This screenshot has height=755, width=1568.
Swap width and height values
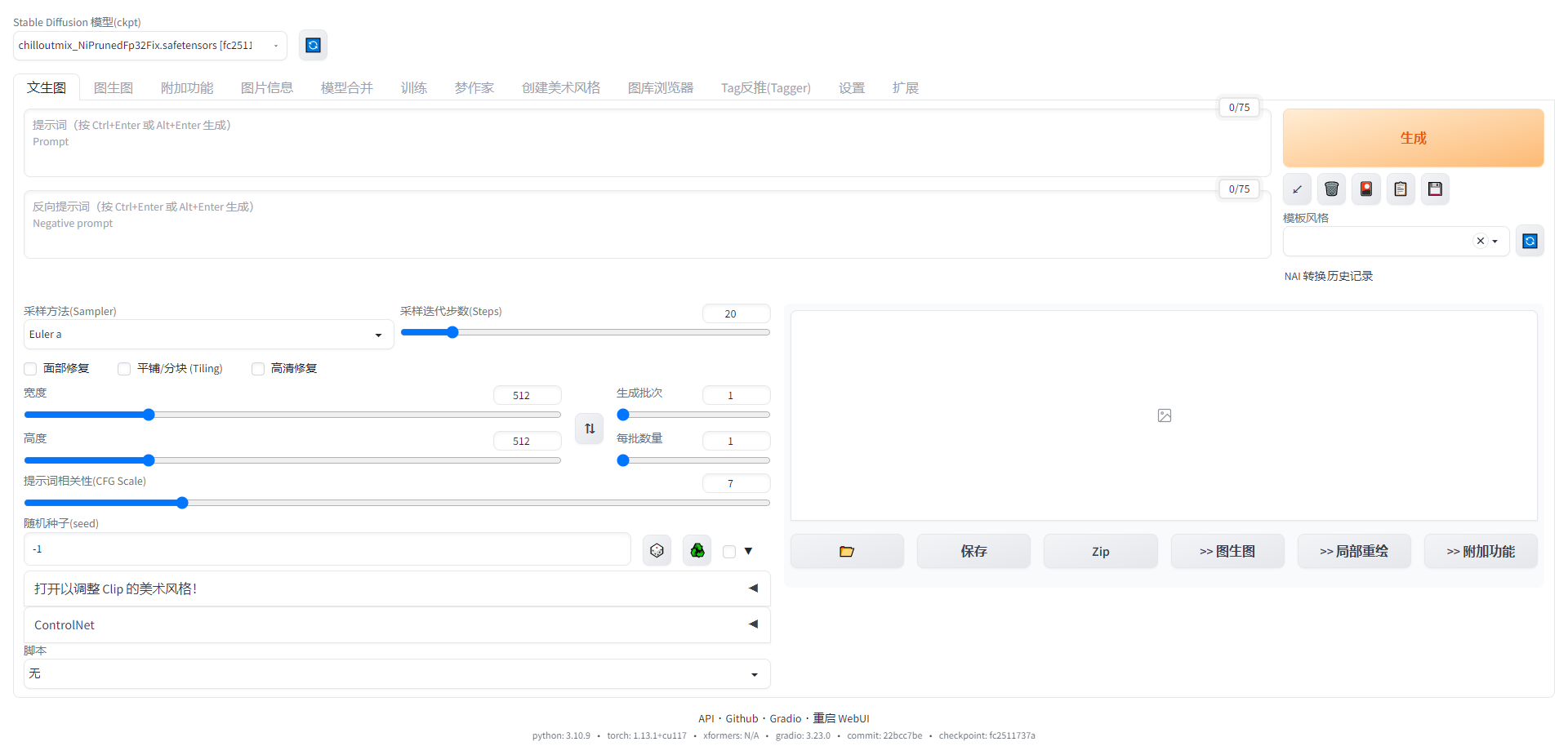pyautogui.click(x=590, y=429)
